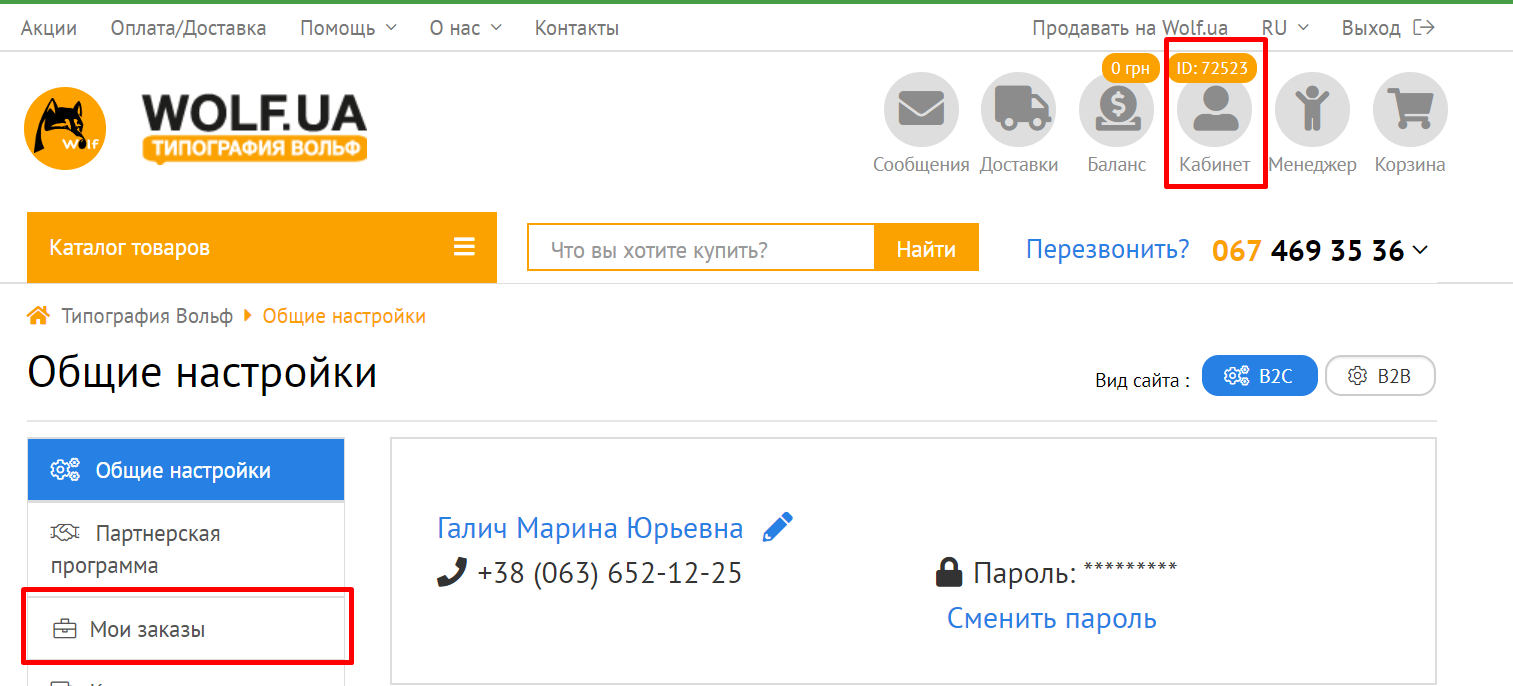Open the Баланс money icon
The width and height of the screenshot is (1513, 686).
1117,109
